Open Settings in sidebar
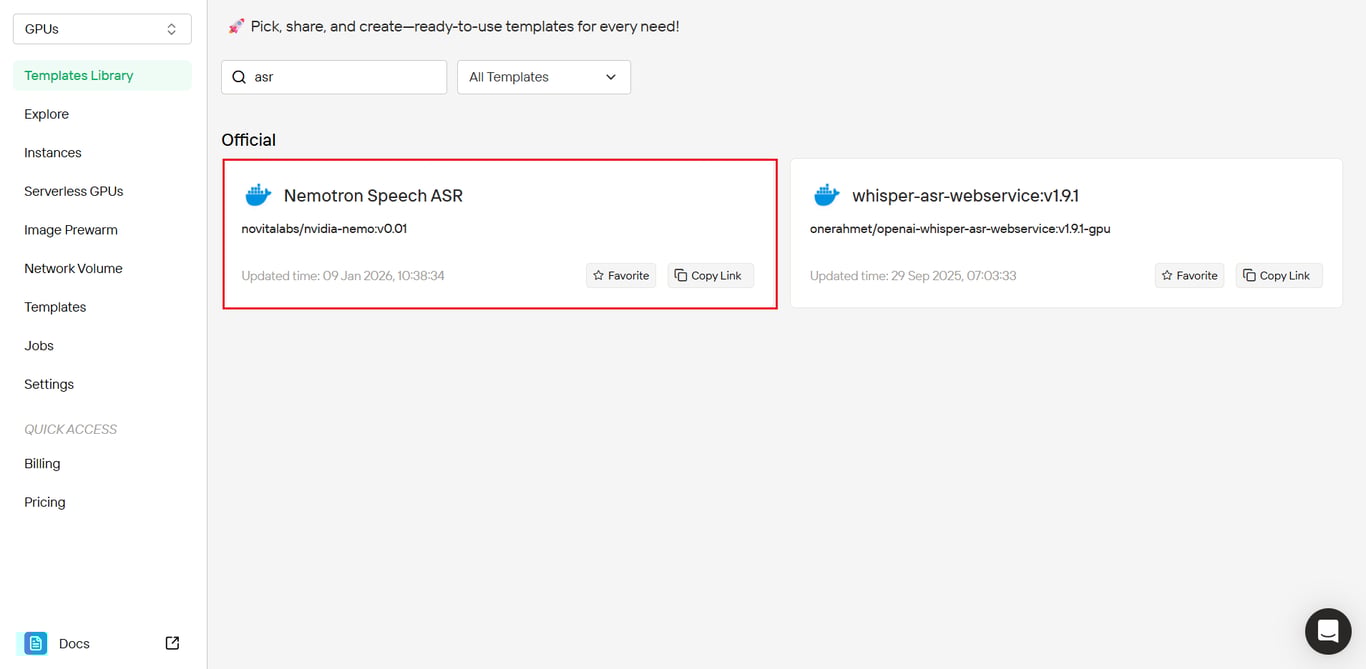The image size is (1366, 669). 49,384
